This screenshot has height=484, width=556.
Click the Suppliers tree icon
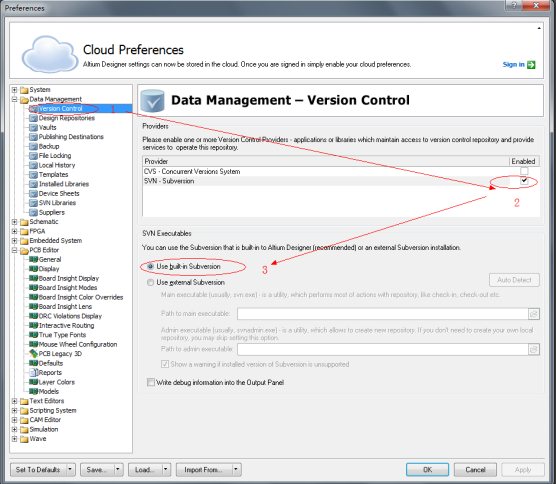(x=33, y=212)
